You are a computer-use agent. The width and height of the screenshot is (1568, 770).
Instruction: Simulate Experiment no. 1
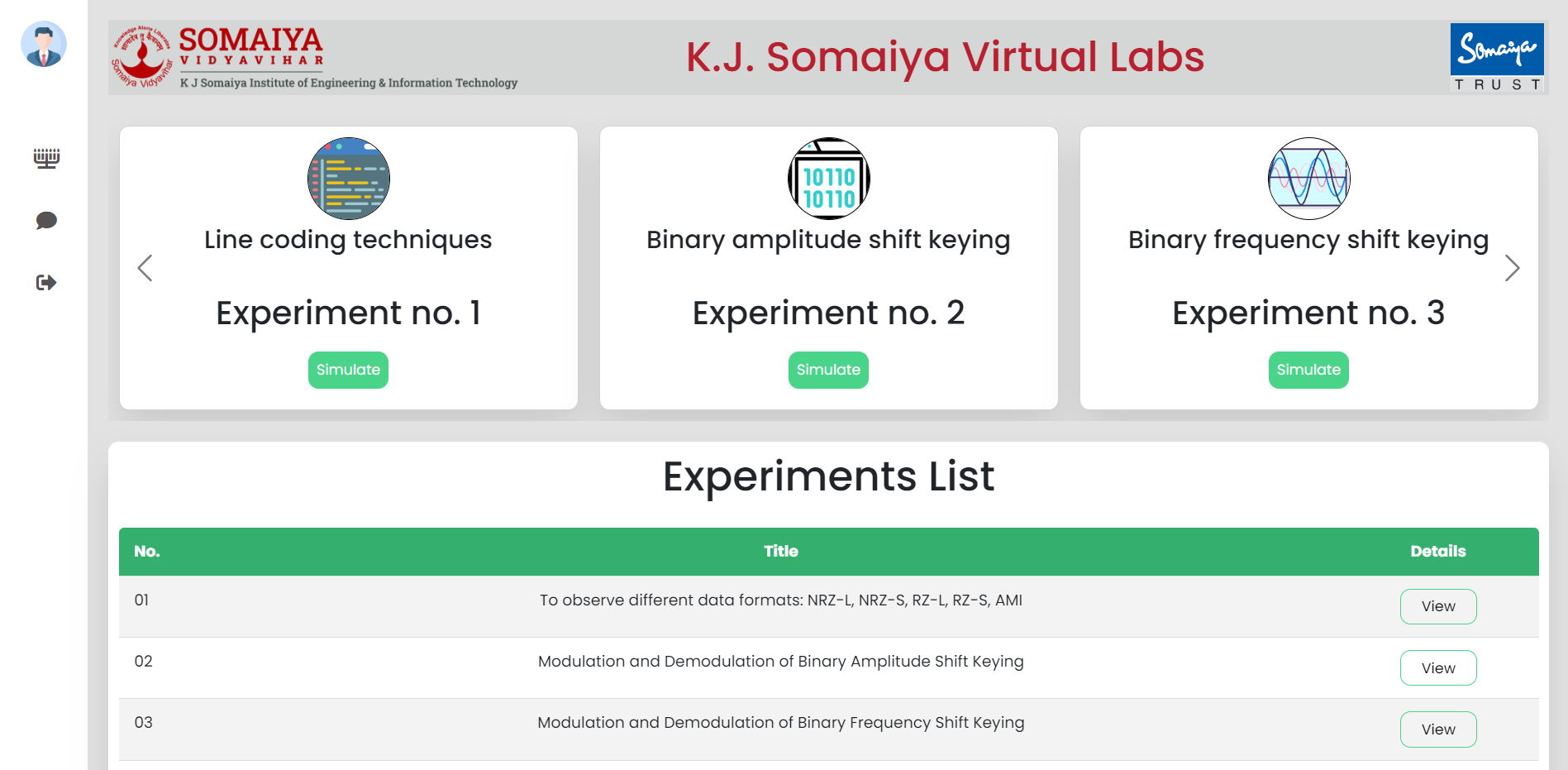point(348,370)
